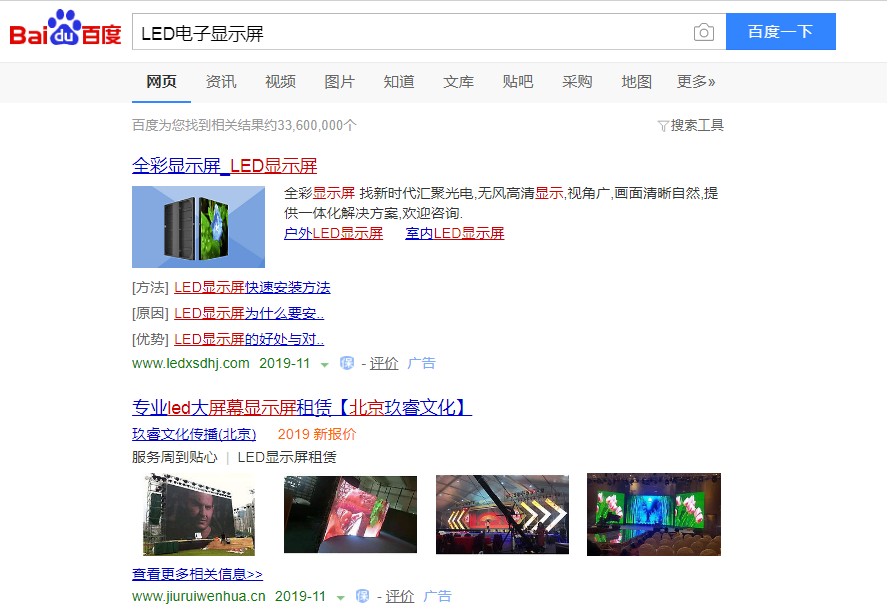
Task: Open LED显示屏为什么要安.. link
Action: tap(249, 313)
